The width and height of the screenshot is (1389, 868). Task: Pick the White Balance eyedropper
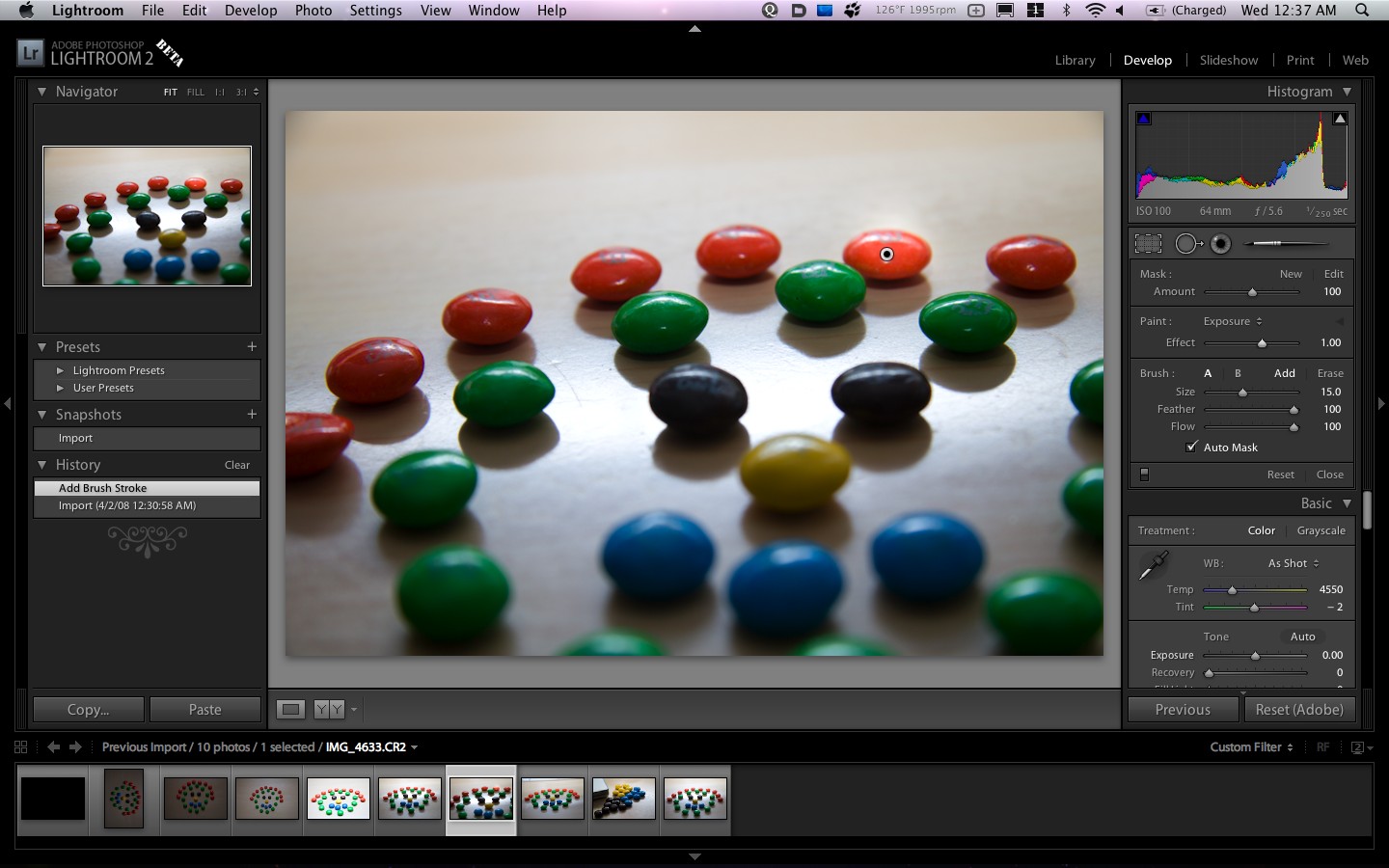pos(1154,566)
